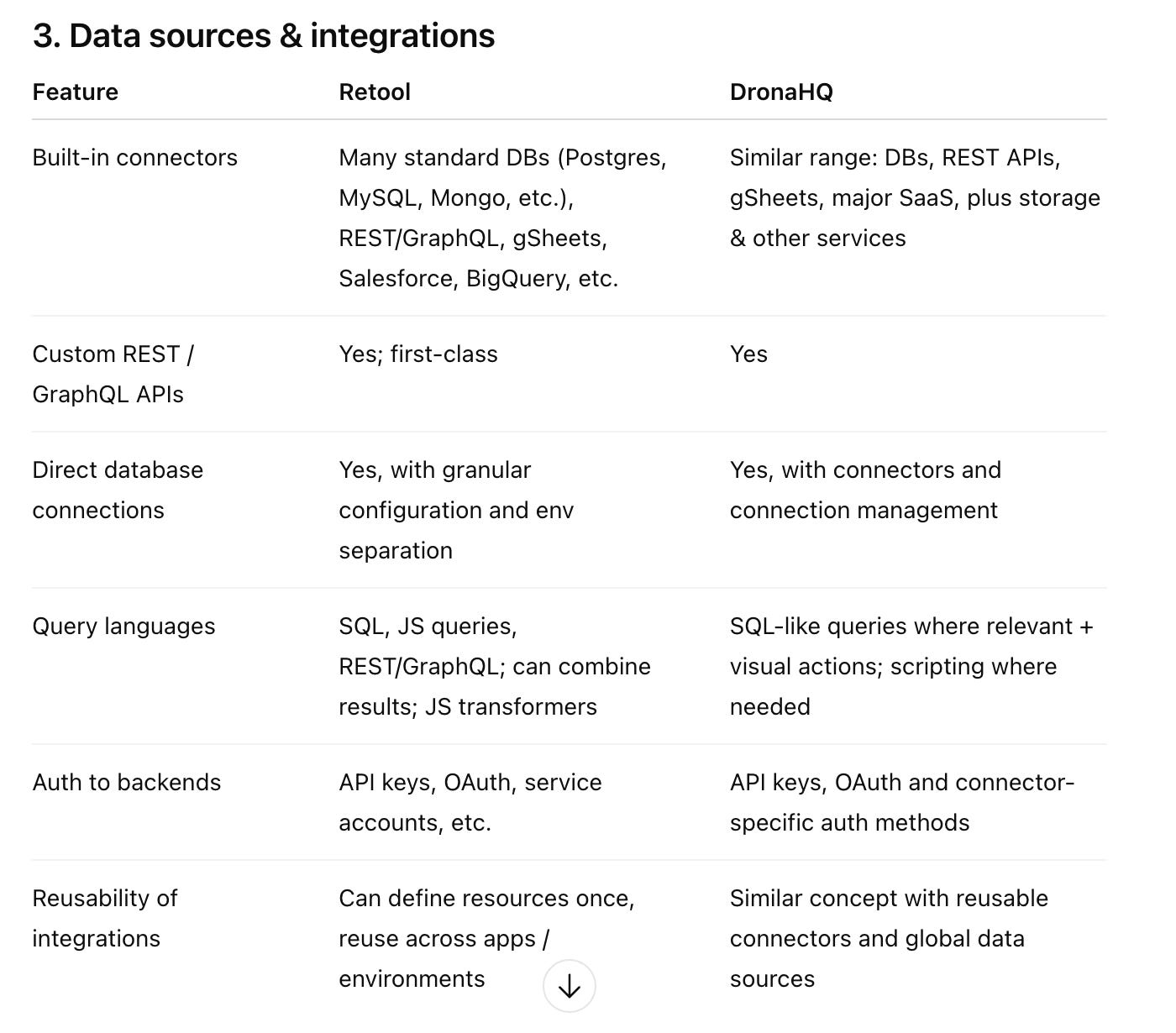Click the "Query languages" row label

pyautogui.click(x=124, y=627)
